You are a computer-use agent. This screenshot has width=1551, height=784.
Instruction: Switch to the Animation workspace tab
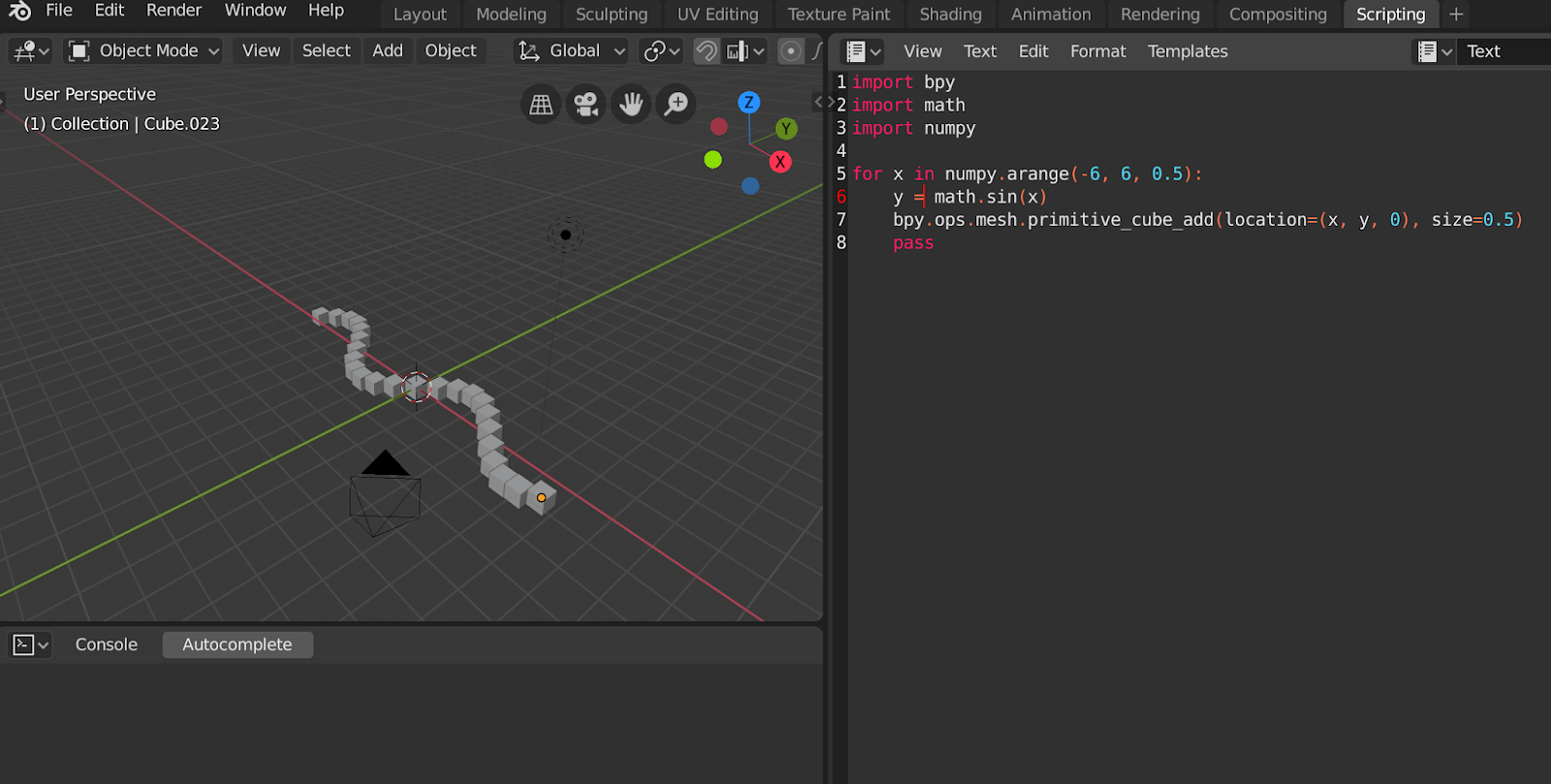coord(1051,15)
